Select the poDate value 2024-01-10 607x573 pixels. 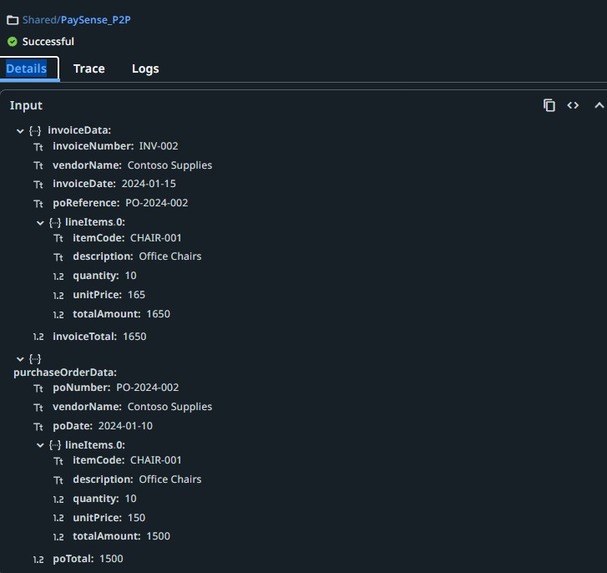pyautogui.click(x=125, y=426)
